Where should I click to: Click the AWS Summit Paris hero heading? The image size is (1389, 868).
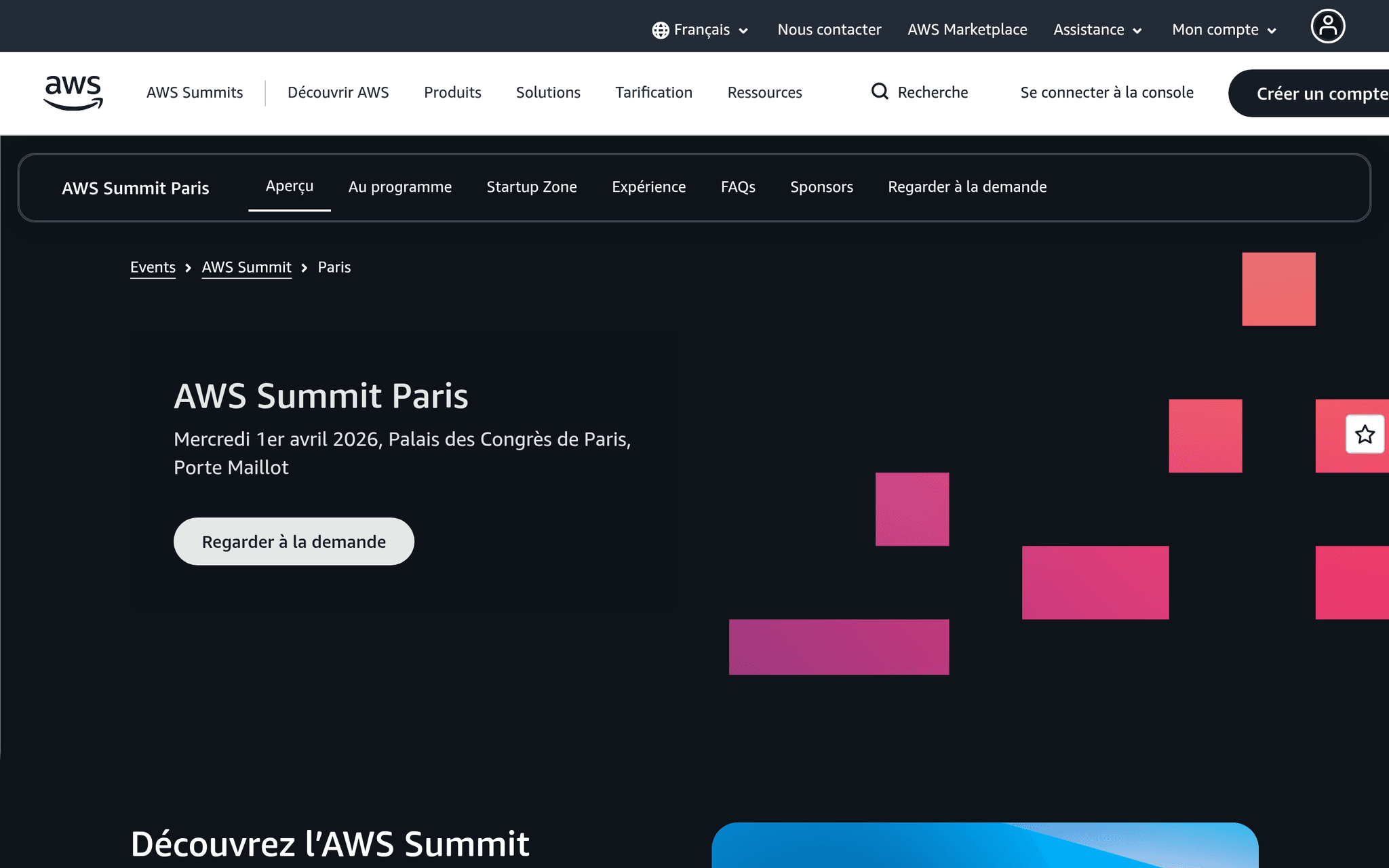click(321, 395)
